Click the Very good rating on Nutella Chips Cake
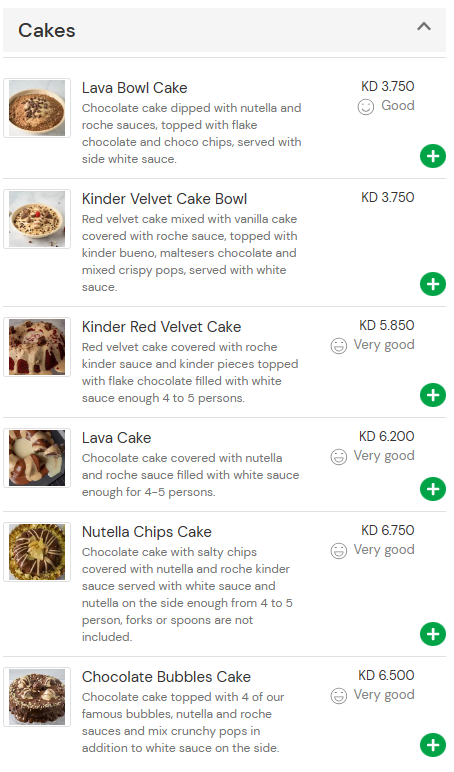The height and width of the screenshot is (772, 454). pyautogui.click(x=373, y=550)
